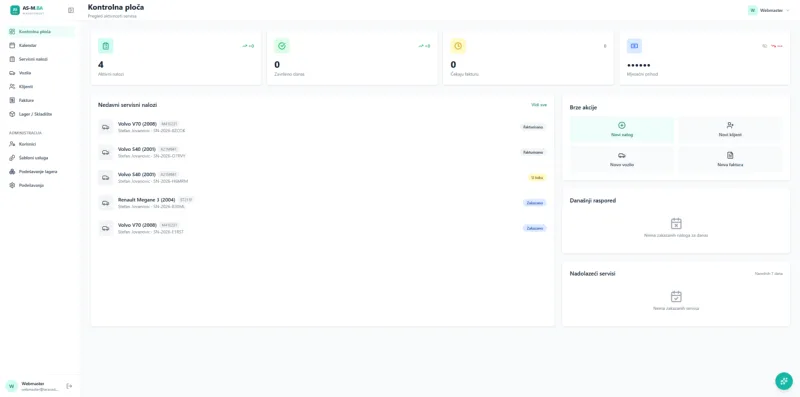This screenshot has height=397, width=800.
Task: Click the Zakazano badge on Renault Megane row
Action: [x=534, y=203]
